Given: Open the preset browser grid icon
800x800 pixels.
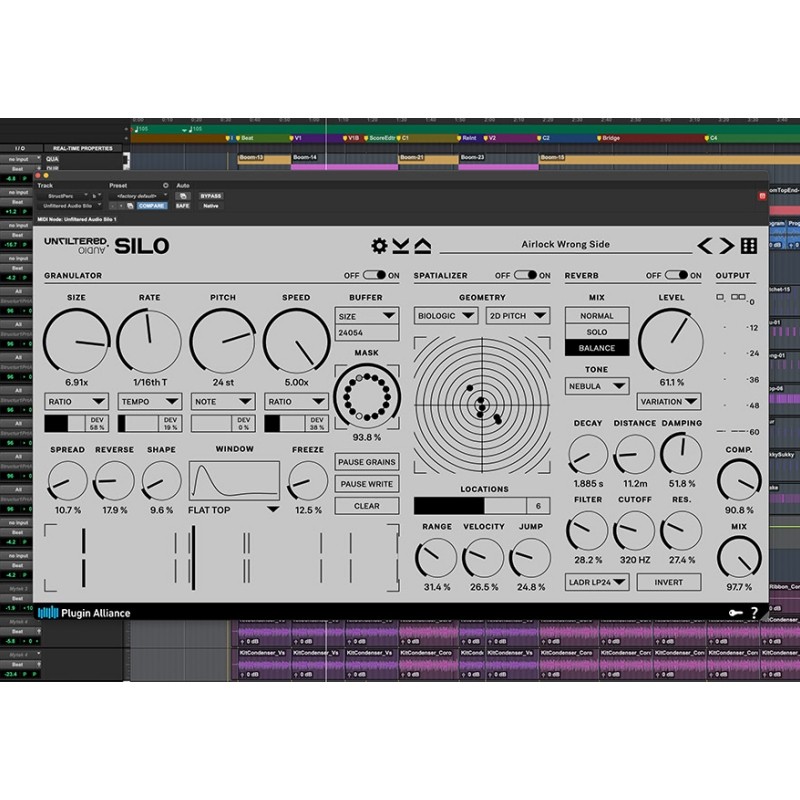Looking at the screenshot, I should (x=748, y=246).
